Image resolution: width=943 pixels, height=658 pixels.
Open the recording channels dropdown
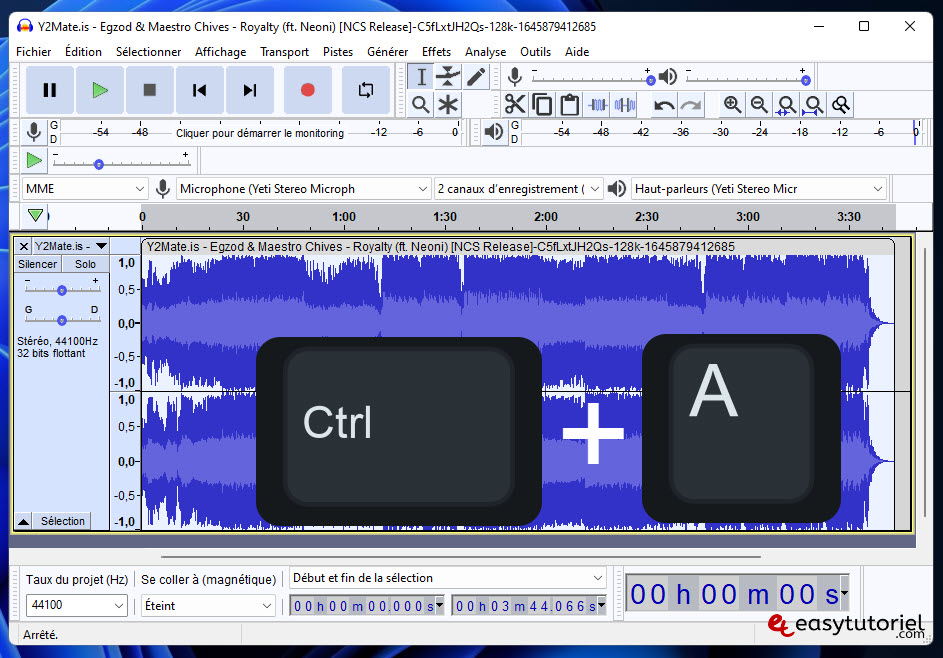point(518,189)
